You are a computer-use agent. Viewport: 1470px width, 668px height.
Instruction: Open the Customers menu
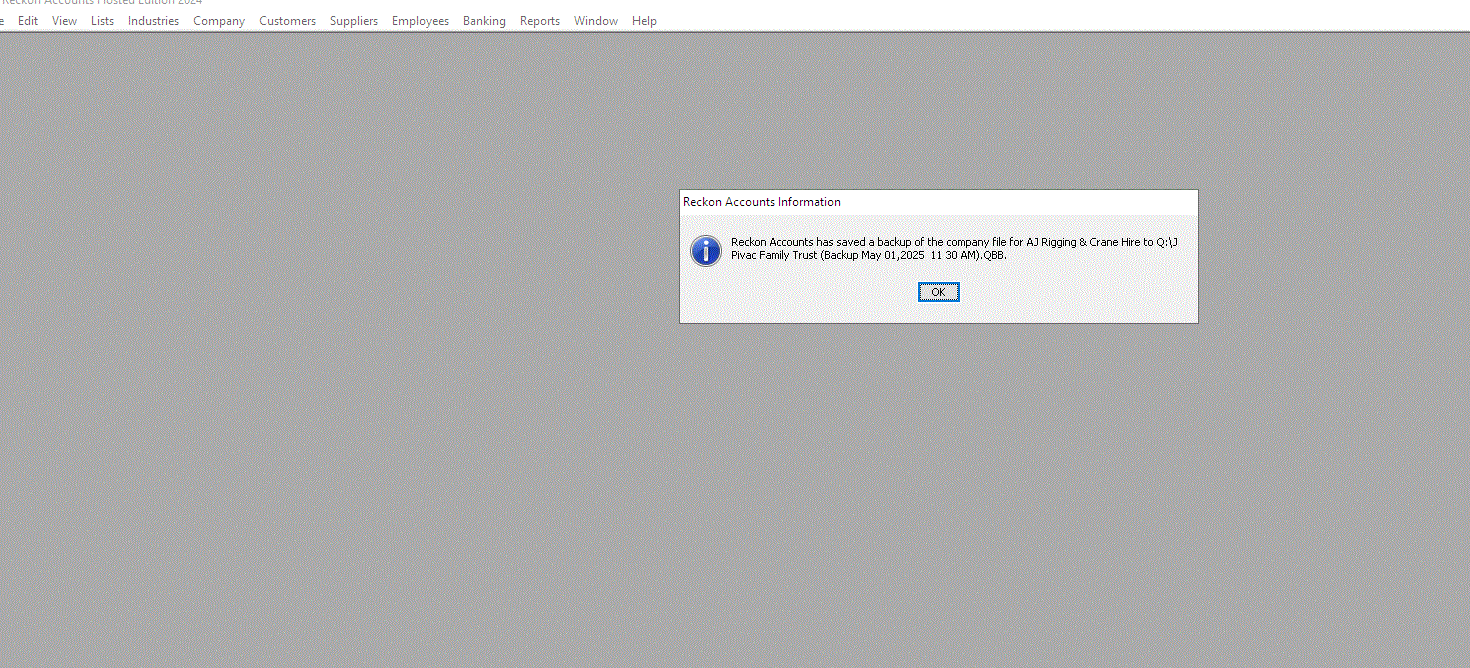tap(287, 21)
